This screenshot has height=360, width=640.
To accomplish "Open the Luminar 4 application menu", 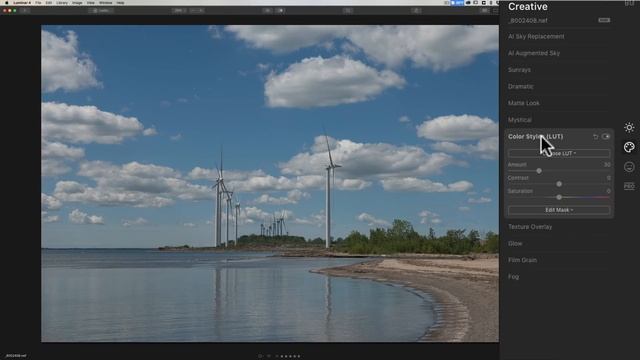I will [x=22, y=2].
